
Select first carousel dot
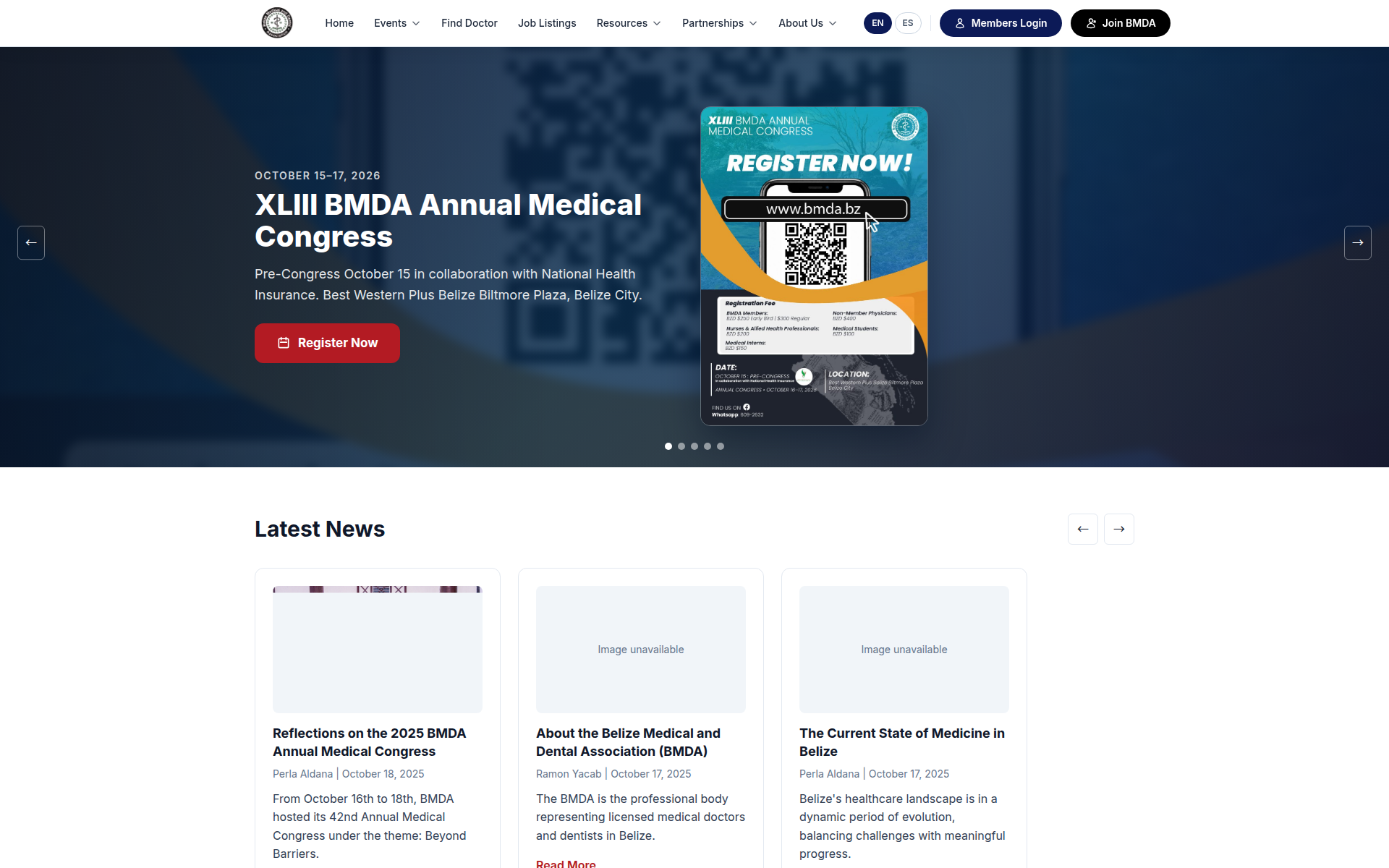(x=668, y=446)
